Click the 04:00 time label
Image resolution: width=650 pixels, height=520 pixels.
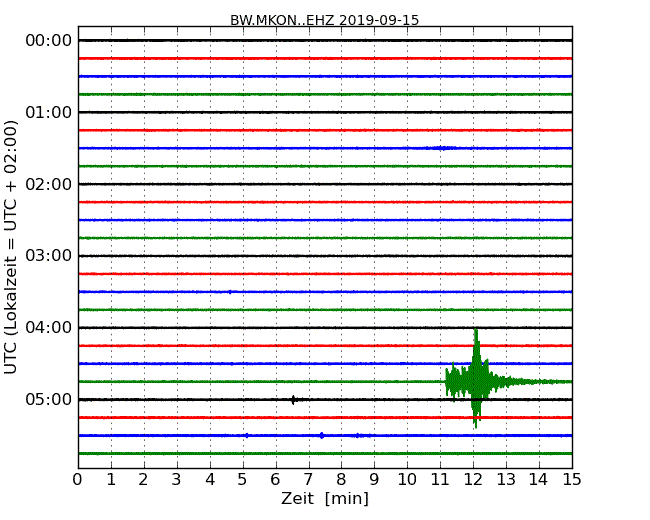(49, 328)
